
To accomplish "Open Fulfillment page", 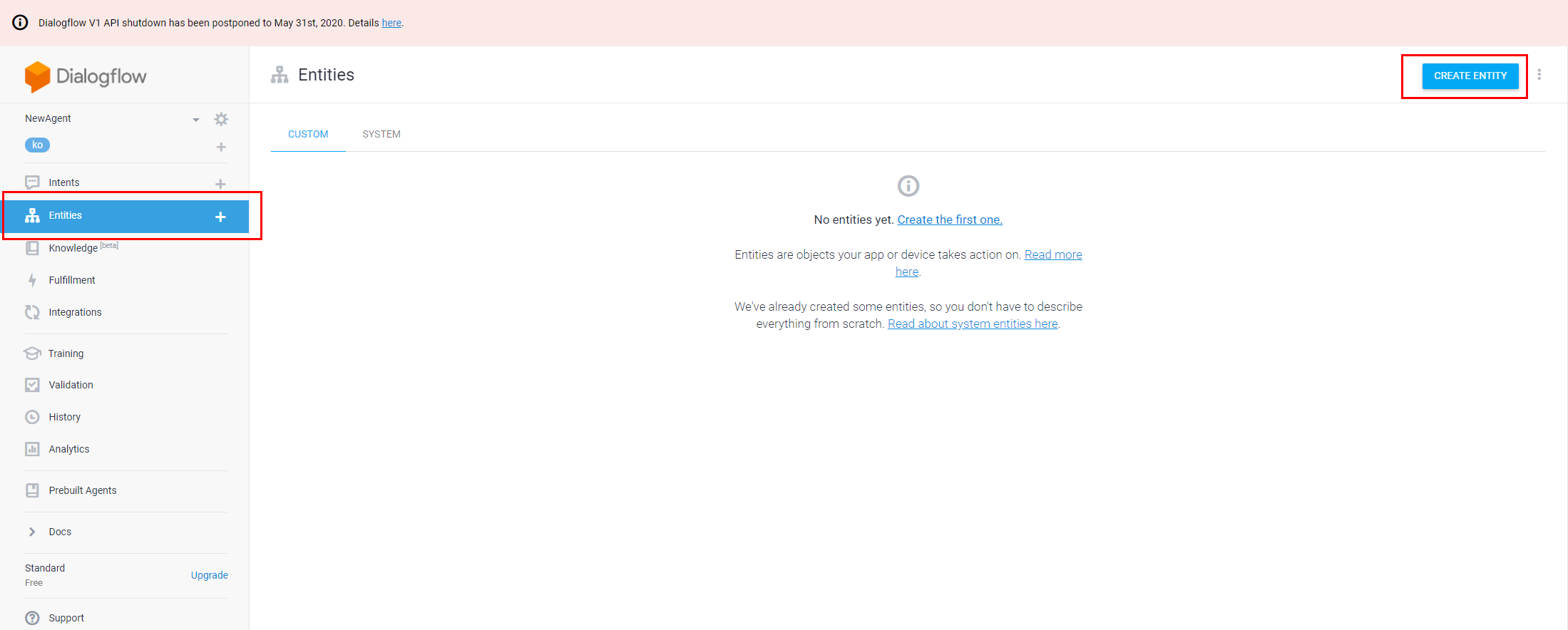I will 72,280.
